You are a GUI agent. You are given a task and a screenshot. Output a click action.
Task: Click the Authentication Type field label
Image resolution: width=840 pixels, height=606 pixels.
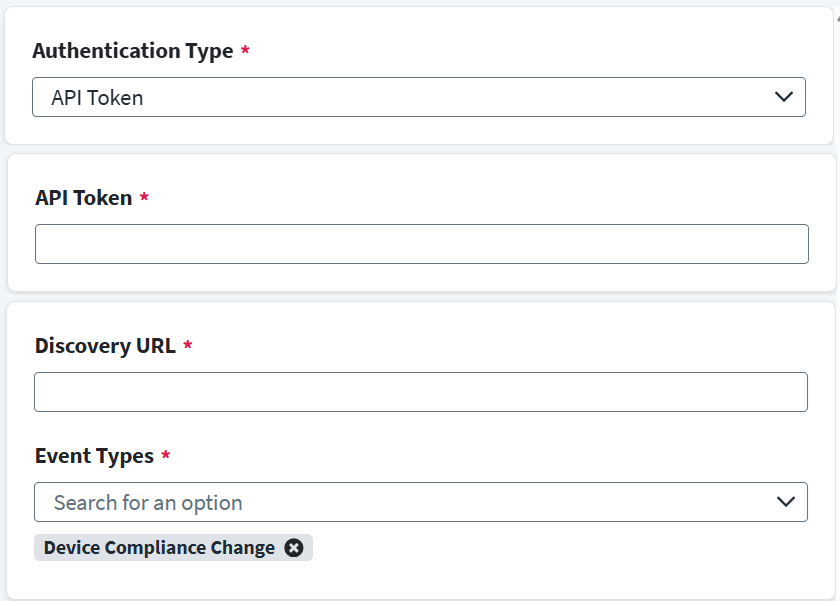(132, 51)
